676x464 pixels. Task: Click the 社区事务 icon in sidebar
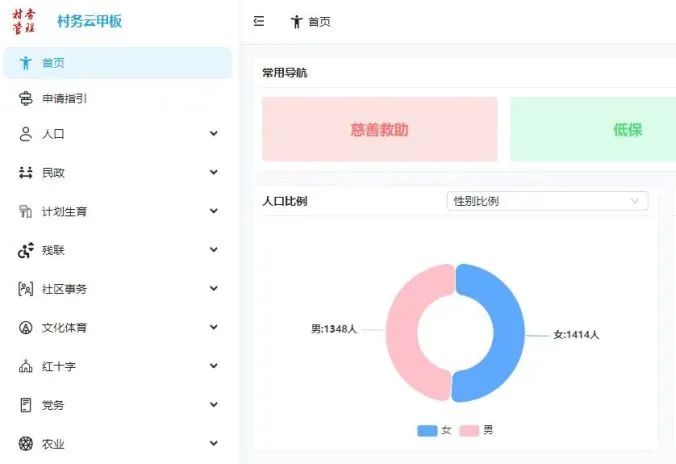tap(26, 289)
